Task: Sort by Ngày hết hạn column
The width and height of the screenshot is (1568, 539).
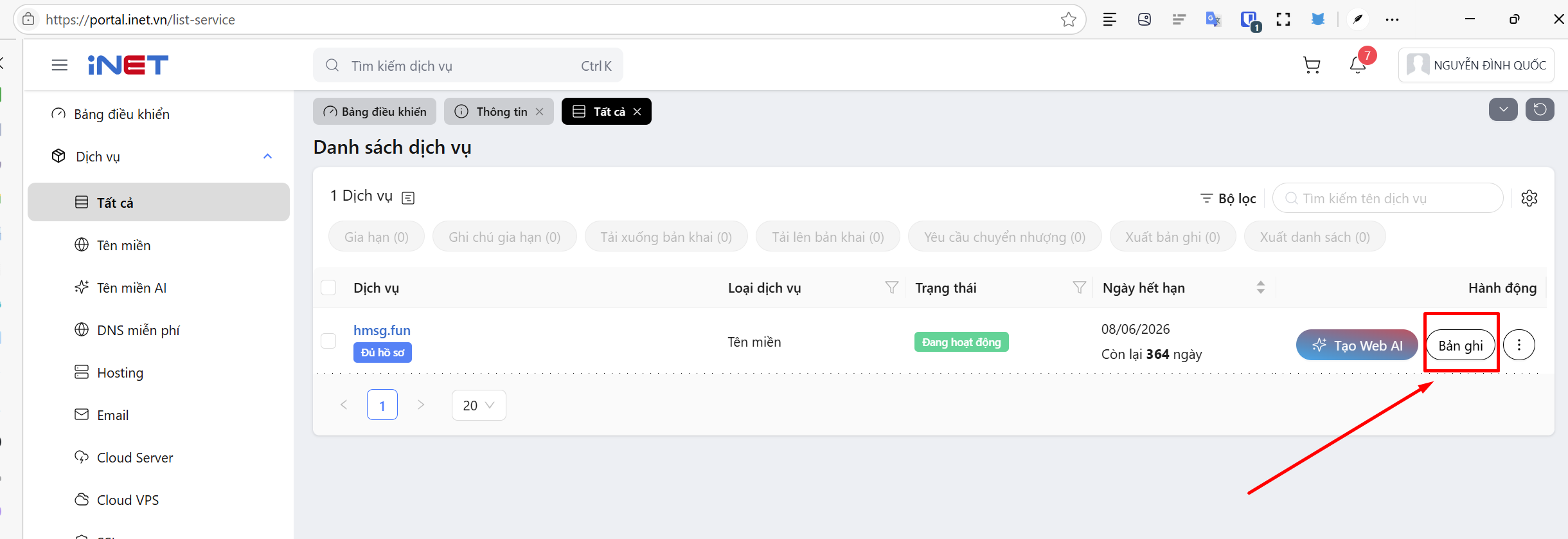Action: (x=1260, y=288)
